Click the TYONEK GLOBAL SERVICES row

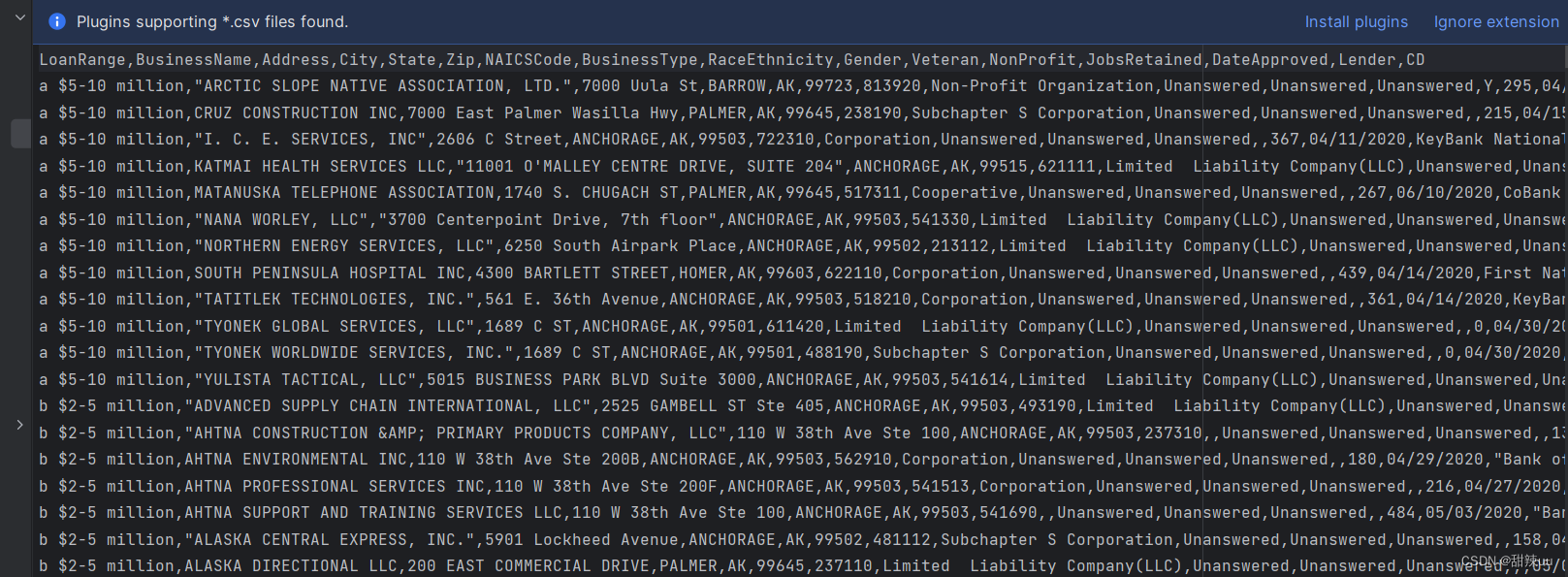pos(803,327)
